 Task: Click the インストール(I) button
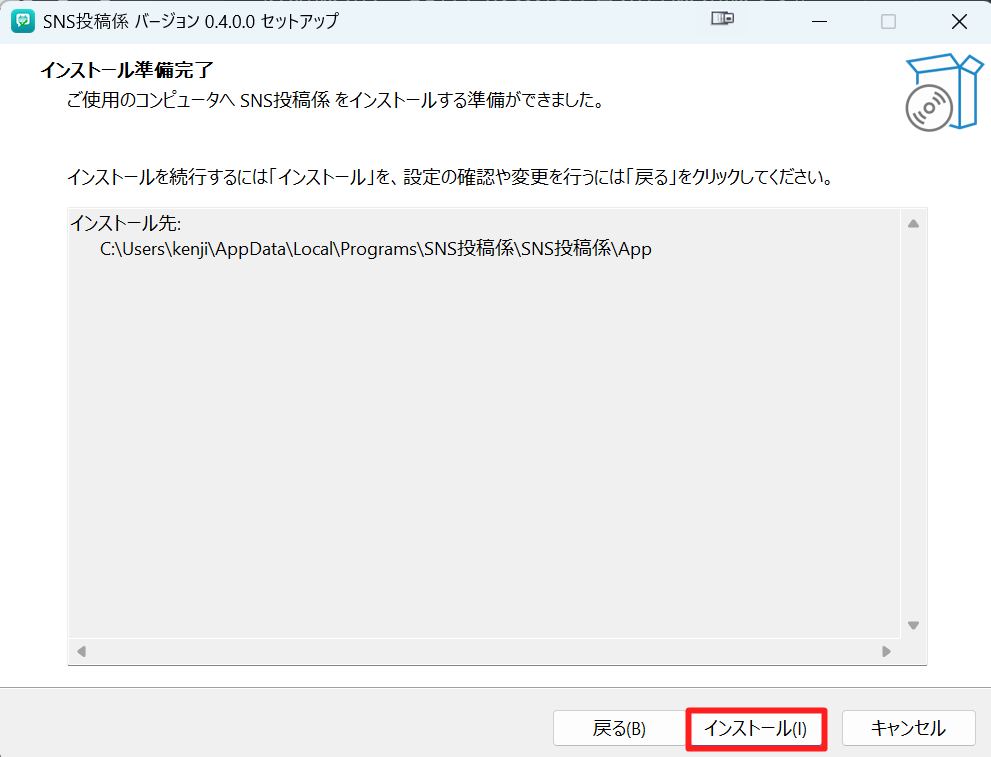click(x=756, y=729)
